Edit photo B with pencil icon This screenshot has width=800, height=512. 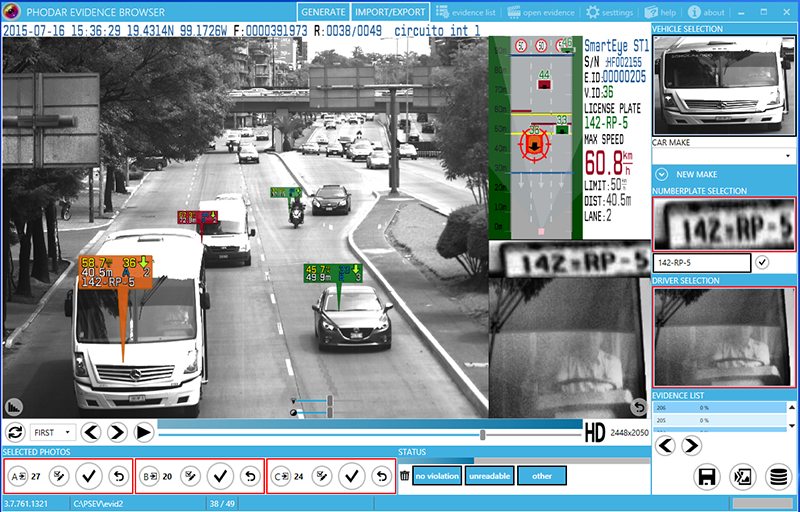point(190,477)
